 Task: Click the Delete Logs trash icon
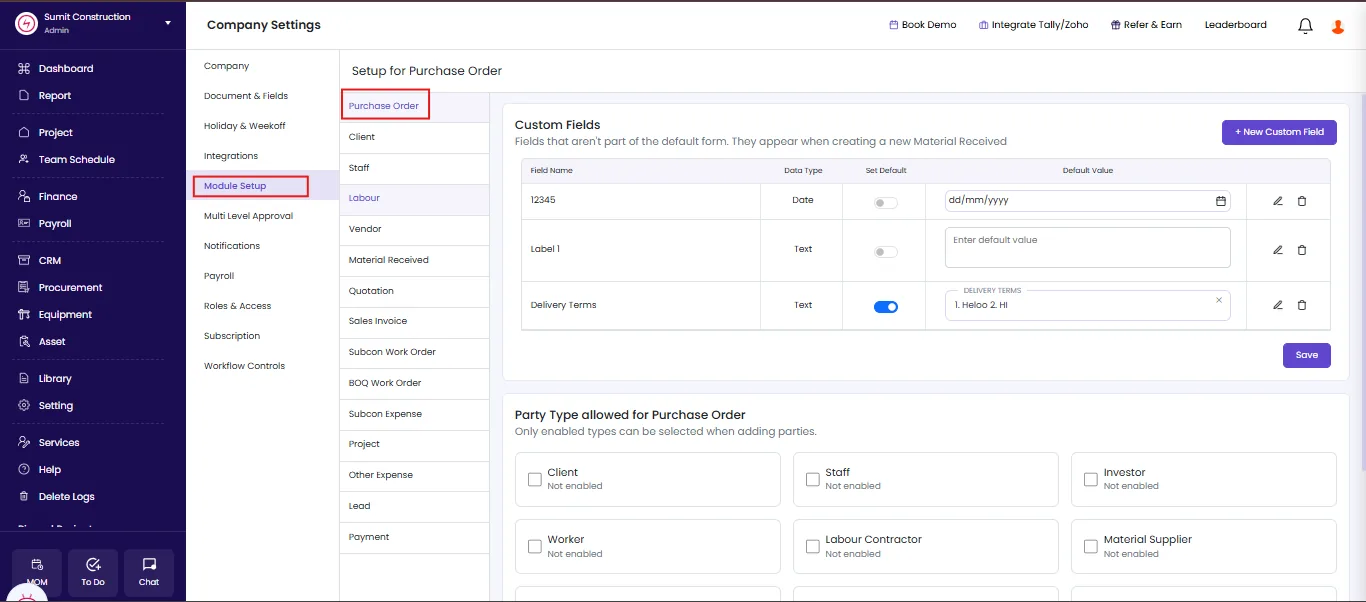coord(24,496)
